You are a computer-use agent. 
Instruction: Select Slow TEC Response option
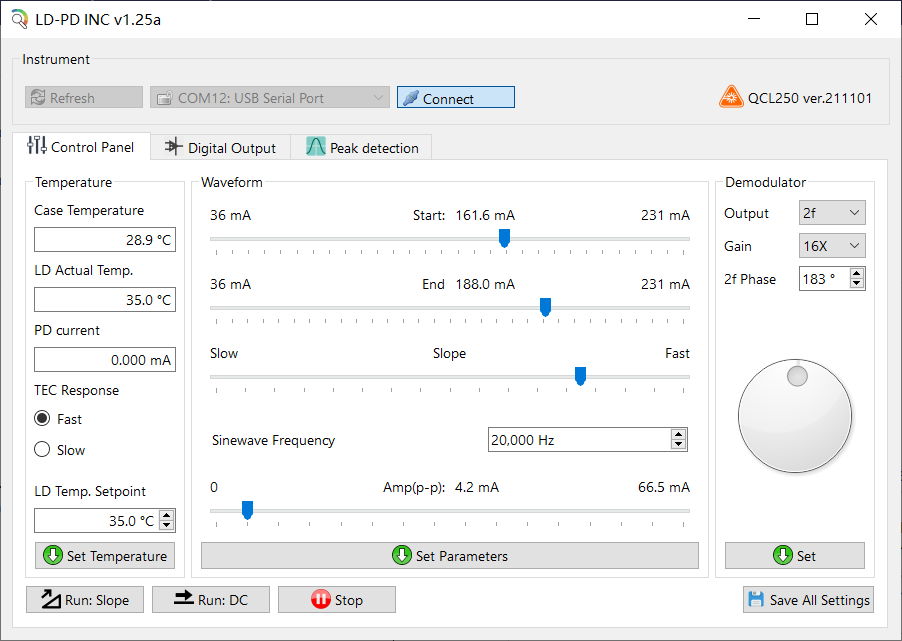pos(42,450)
